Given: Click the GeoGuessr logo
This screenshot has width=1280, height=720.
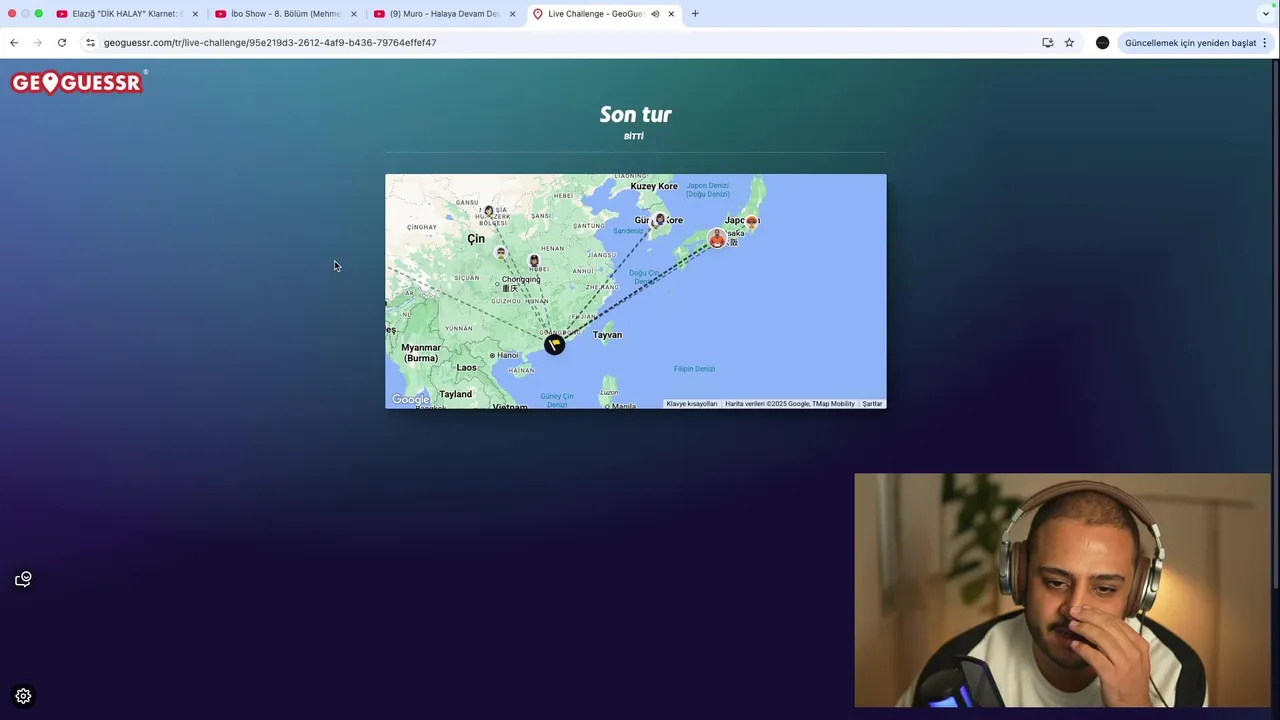Looking at the screenshot, I should (79, 82).
